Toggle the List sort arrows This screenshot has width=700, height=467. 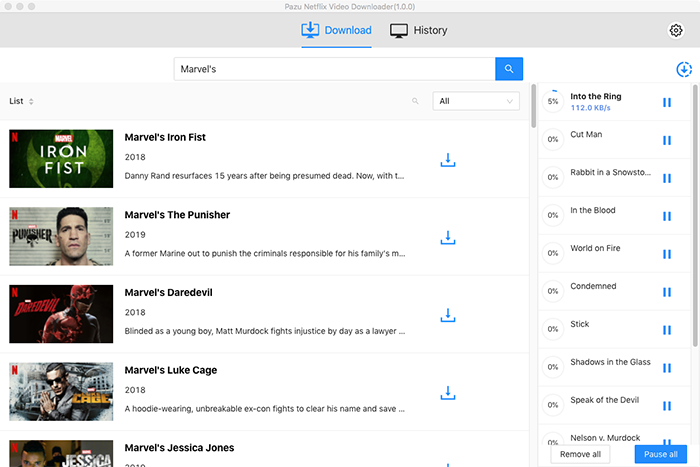pos(31,101)
